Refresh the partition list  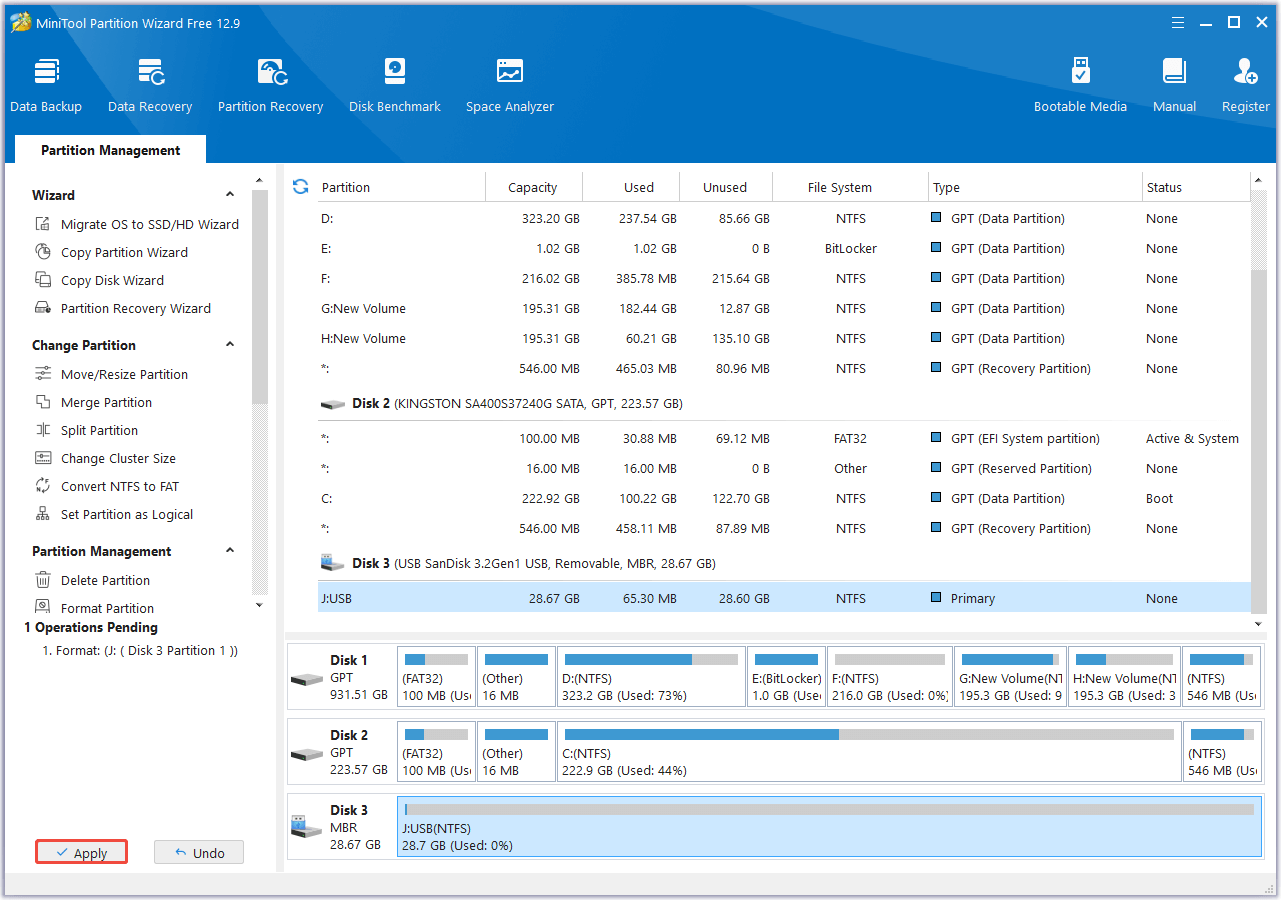(x=300, y=186)
